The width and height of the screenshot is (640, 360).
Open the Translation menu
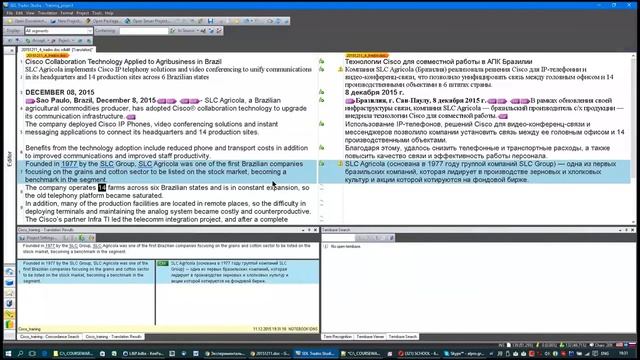pyautogui.click(x=47, y=13)
